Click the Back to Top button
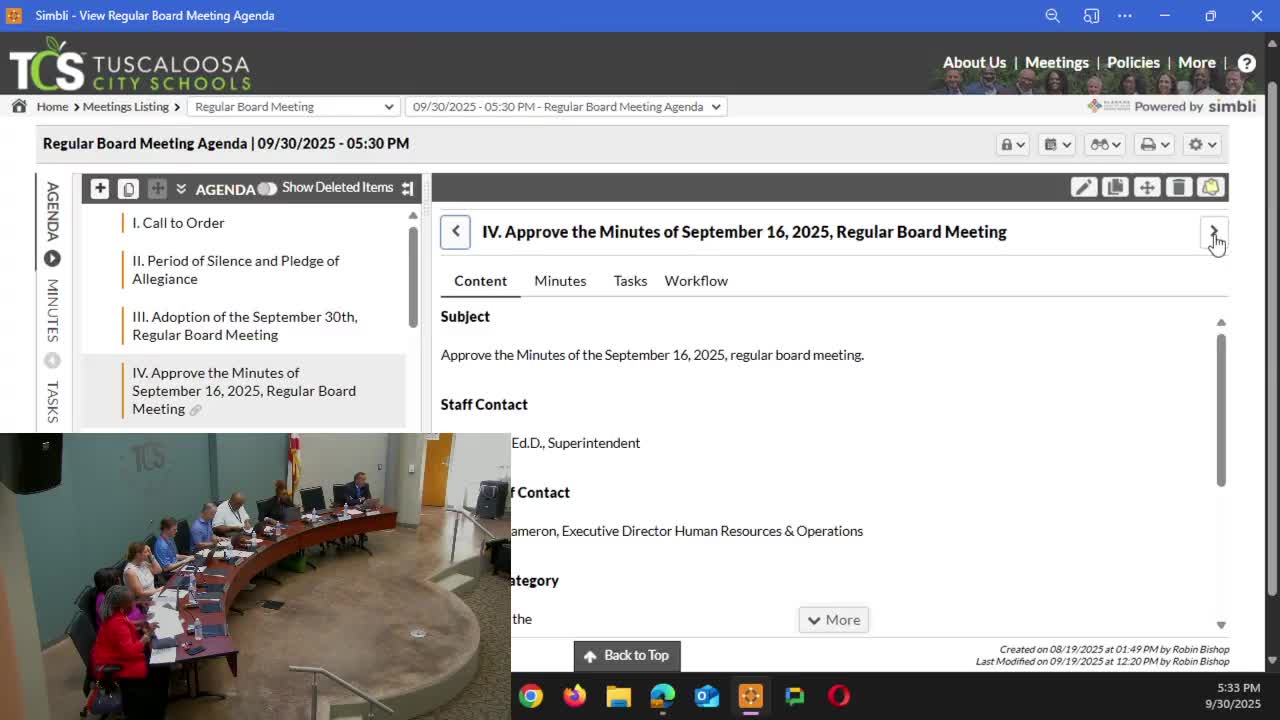Screen dimensions: 1280x720 627,655
